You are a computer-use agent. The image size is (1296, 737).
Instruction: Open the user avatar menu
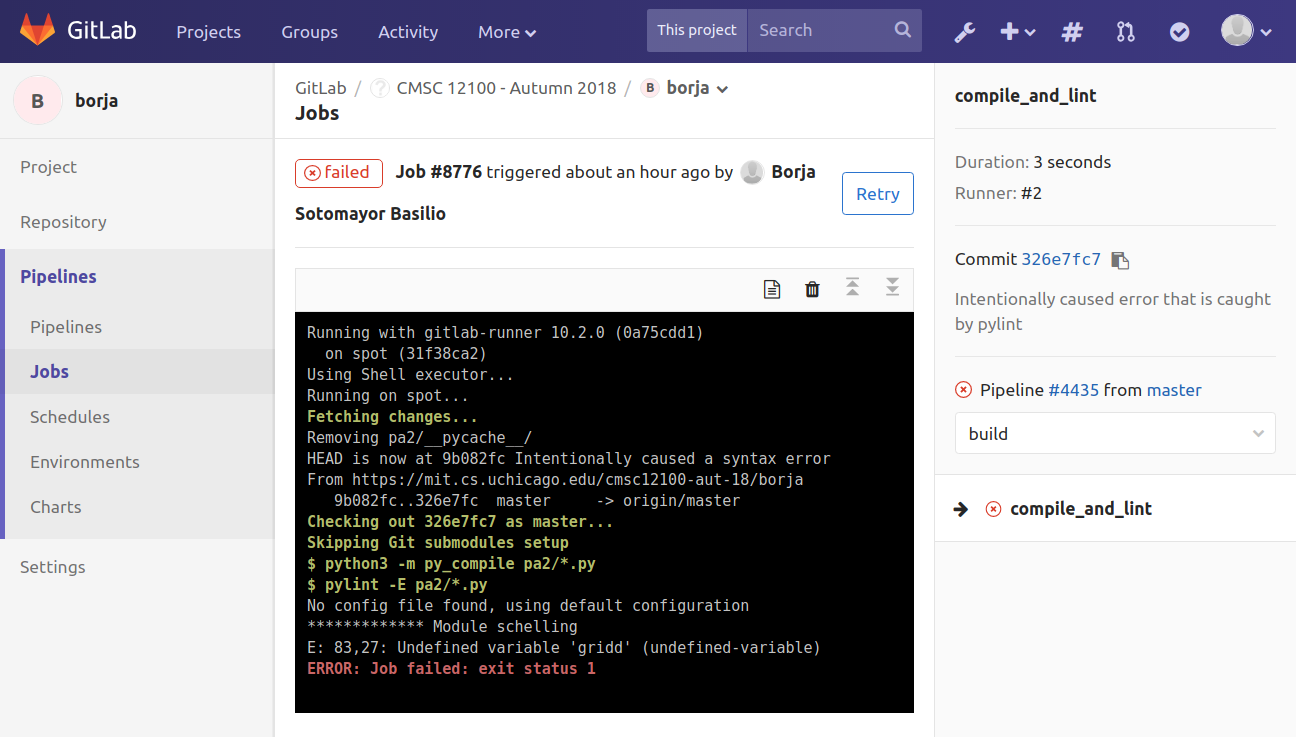[x=1246, y=31]
